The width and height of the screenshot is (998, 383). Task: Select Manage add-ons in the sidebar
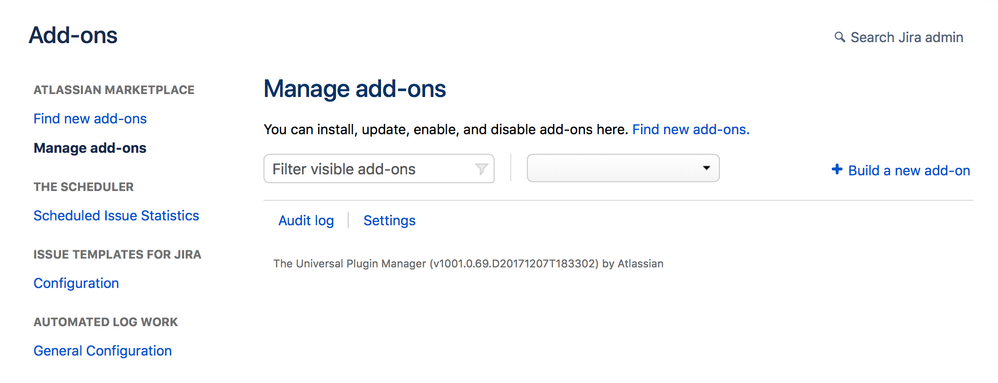(90, 148)
